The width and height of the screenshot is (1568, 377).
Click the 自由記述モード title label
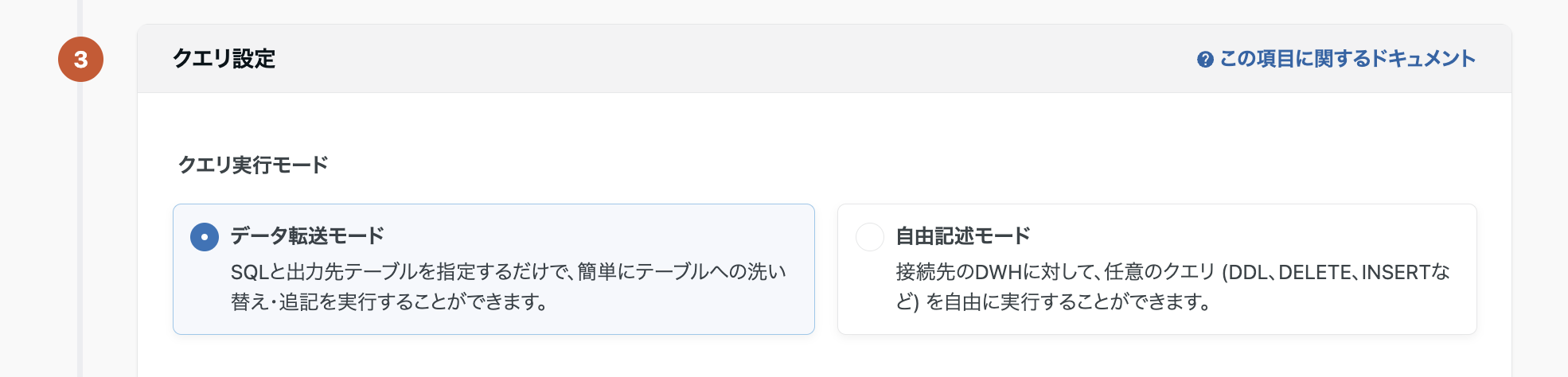pyautogui.click(x=963, y=236)
